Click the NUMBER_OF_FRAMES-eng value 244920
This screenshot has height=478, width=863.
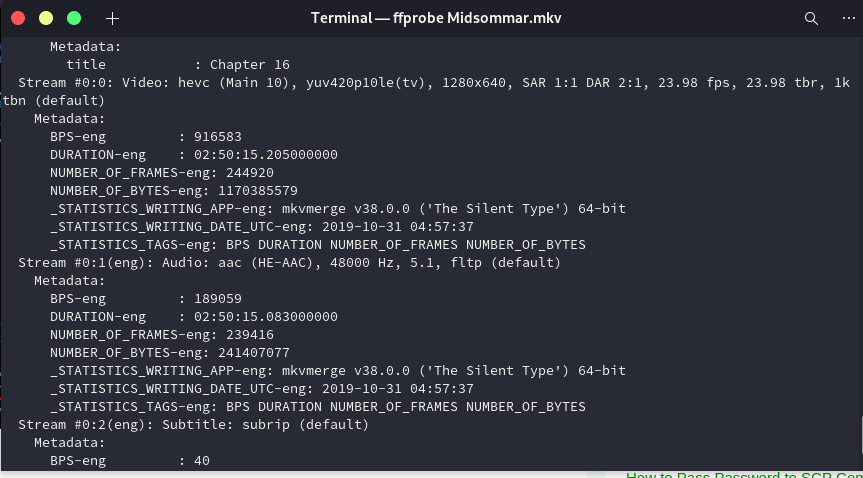[x=250, y=173]
